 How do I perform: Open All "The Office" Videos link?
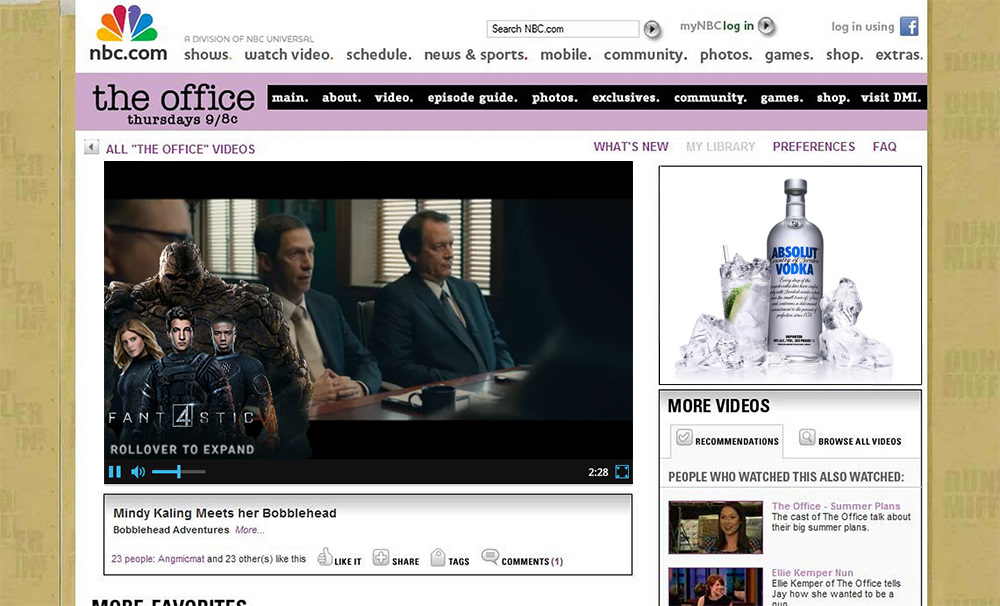click(180, 149)
